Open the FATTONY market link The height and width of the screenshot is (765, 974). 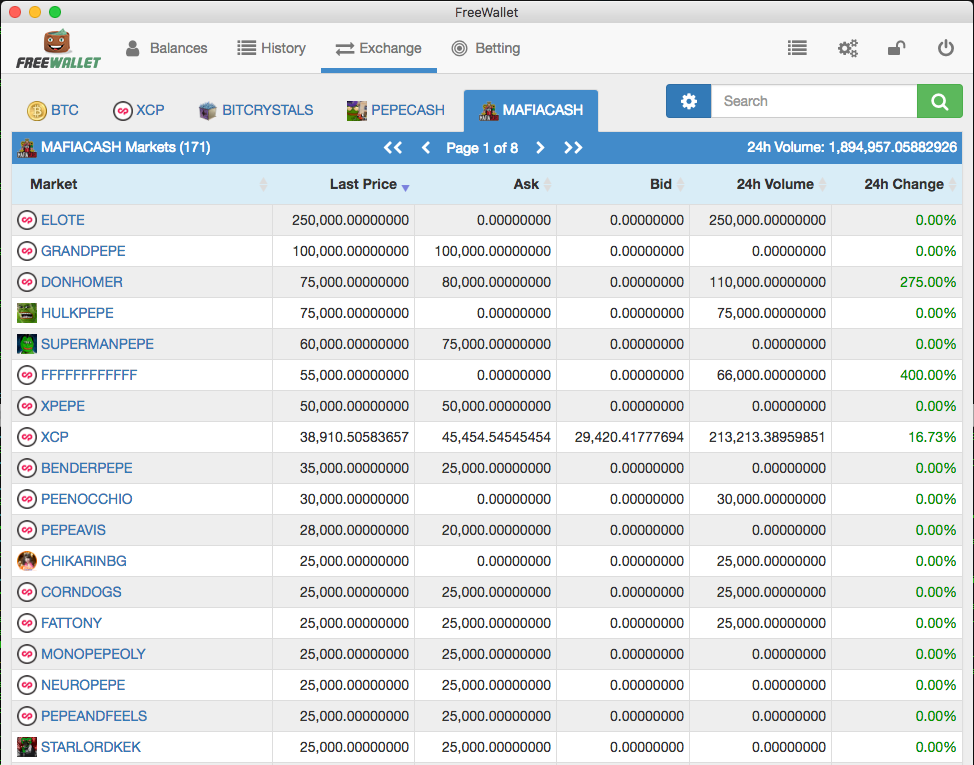coord(71,623)
